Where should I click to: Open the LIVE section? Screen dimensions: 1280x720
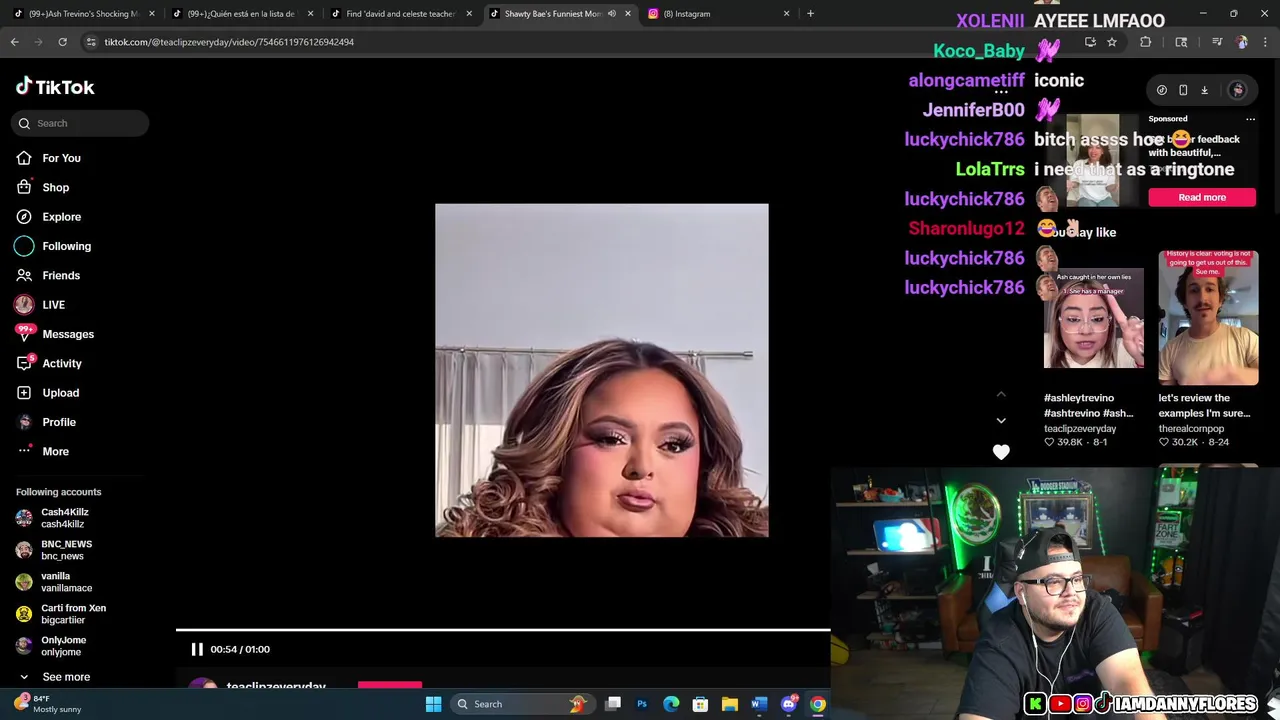click(x=53, y=305)
